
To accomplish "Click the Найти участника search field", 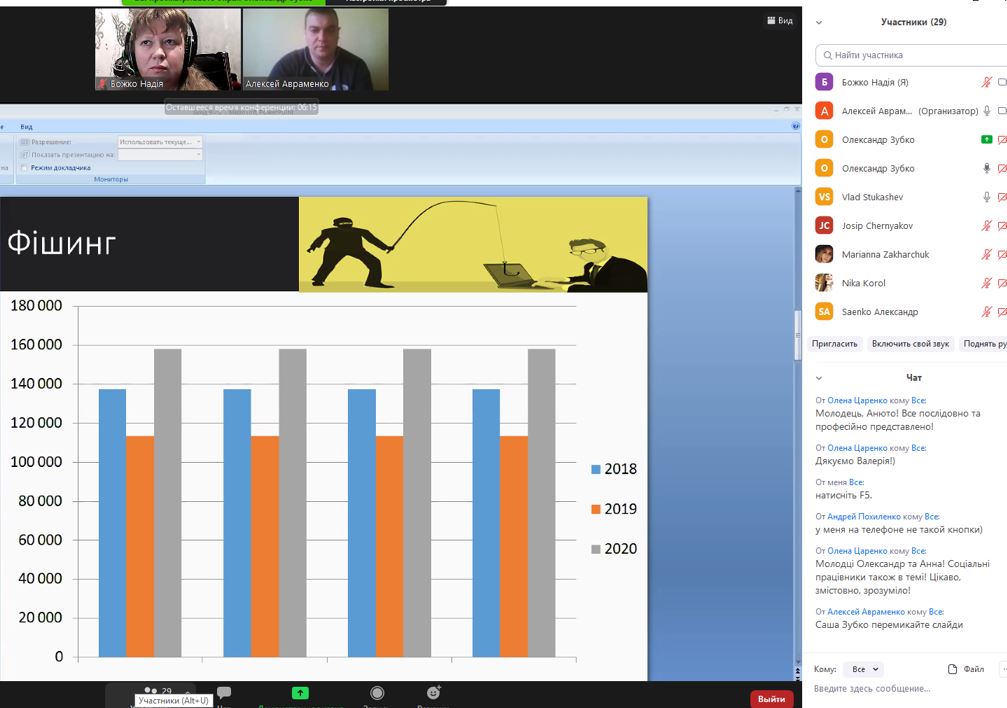I will tap(910, 55).
